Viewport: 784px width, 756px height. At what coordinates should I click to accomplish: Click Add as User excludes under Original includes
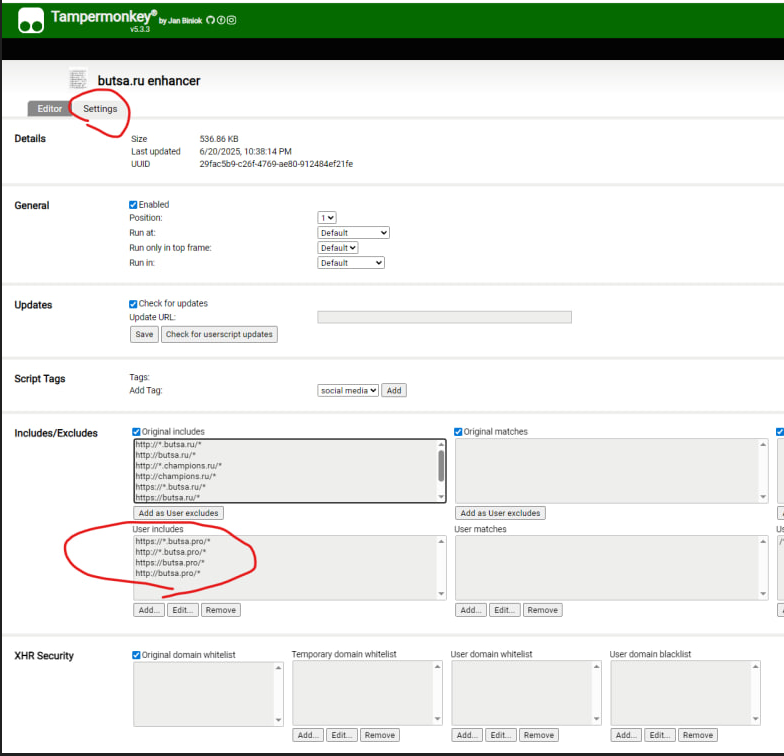(x=178, y=513)
